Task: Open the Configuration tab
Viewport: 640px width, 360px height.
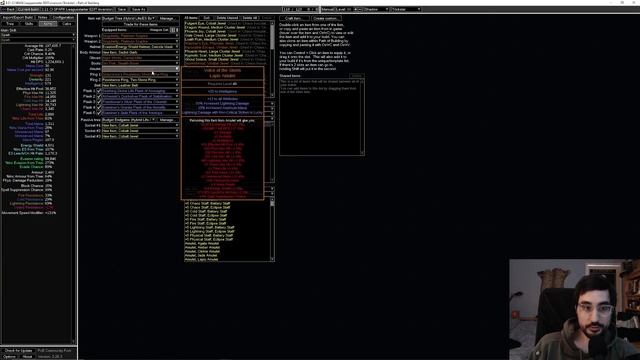Action: [63, 18]
